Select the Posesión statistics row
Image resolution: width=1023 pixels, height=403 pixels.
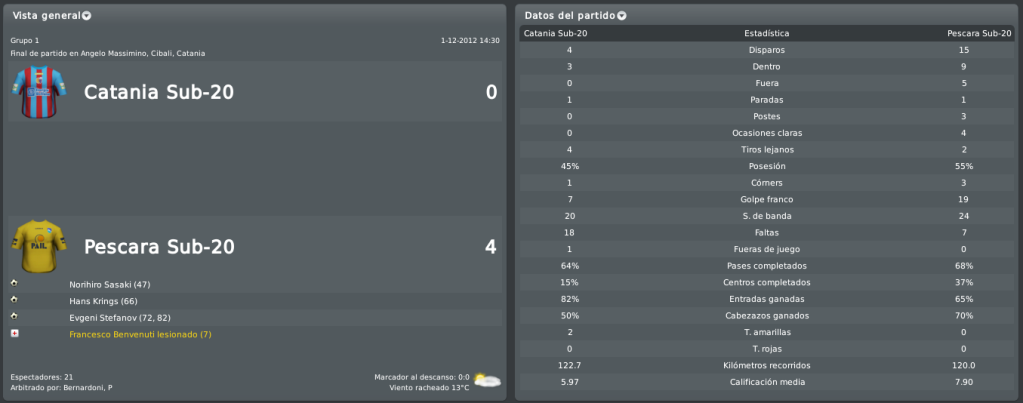[767, 166]
